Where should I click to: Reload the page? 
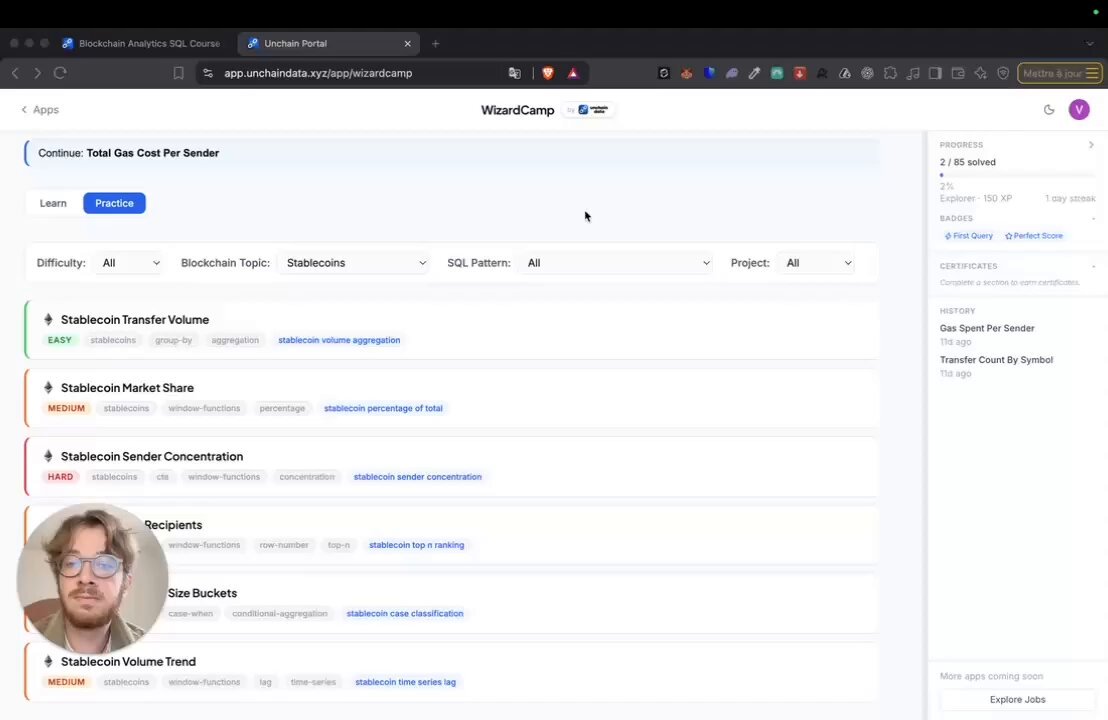pyautogui.click(x=60, y=73)
